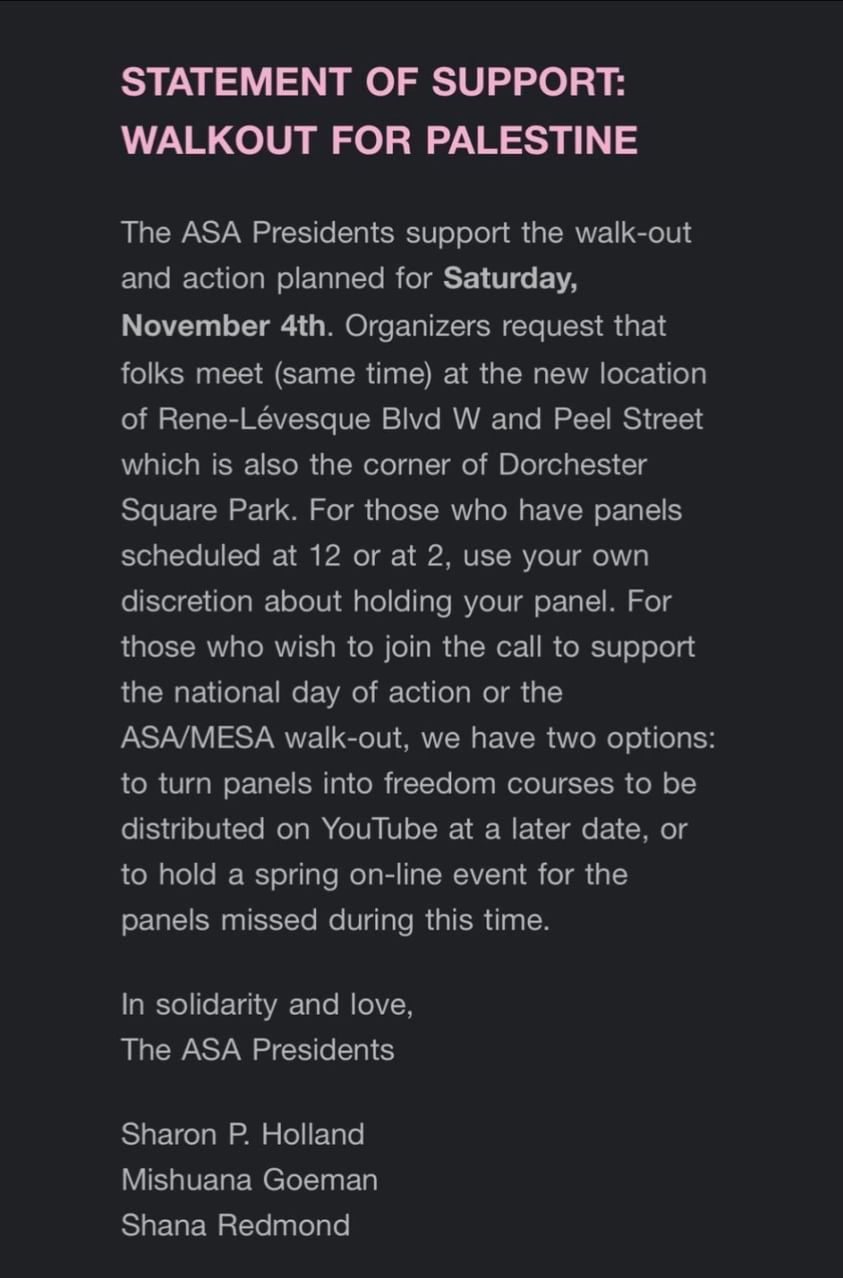This screenshot has width=843, height=1278.
Task: Click the phrase "freedom courses"
Action: [491, 783]
